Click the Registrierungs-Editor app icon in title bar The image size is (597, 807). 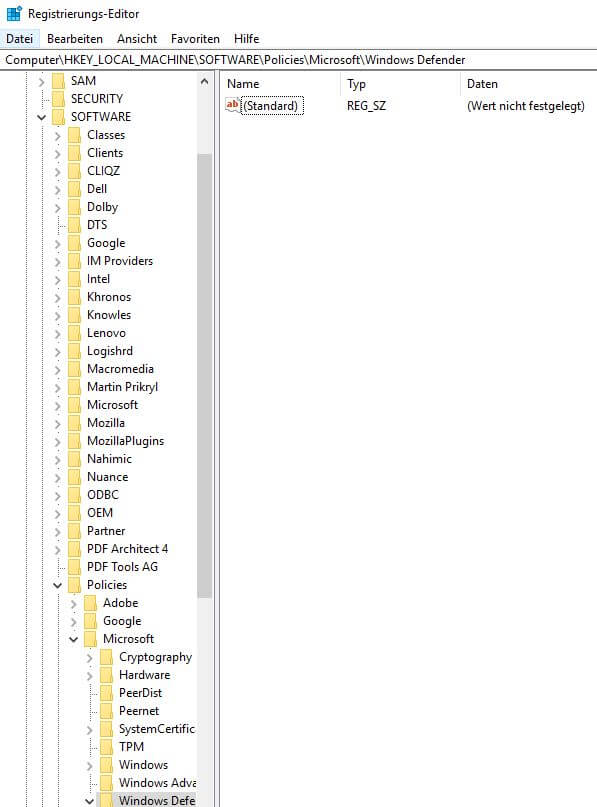(14, 13)
